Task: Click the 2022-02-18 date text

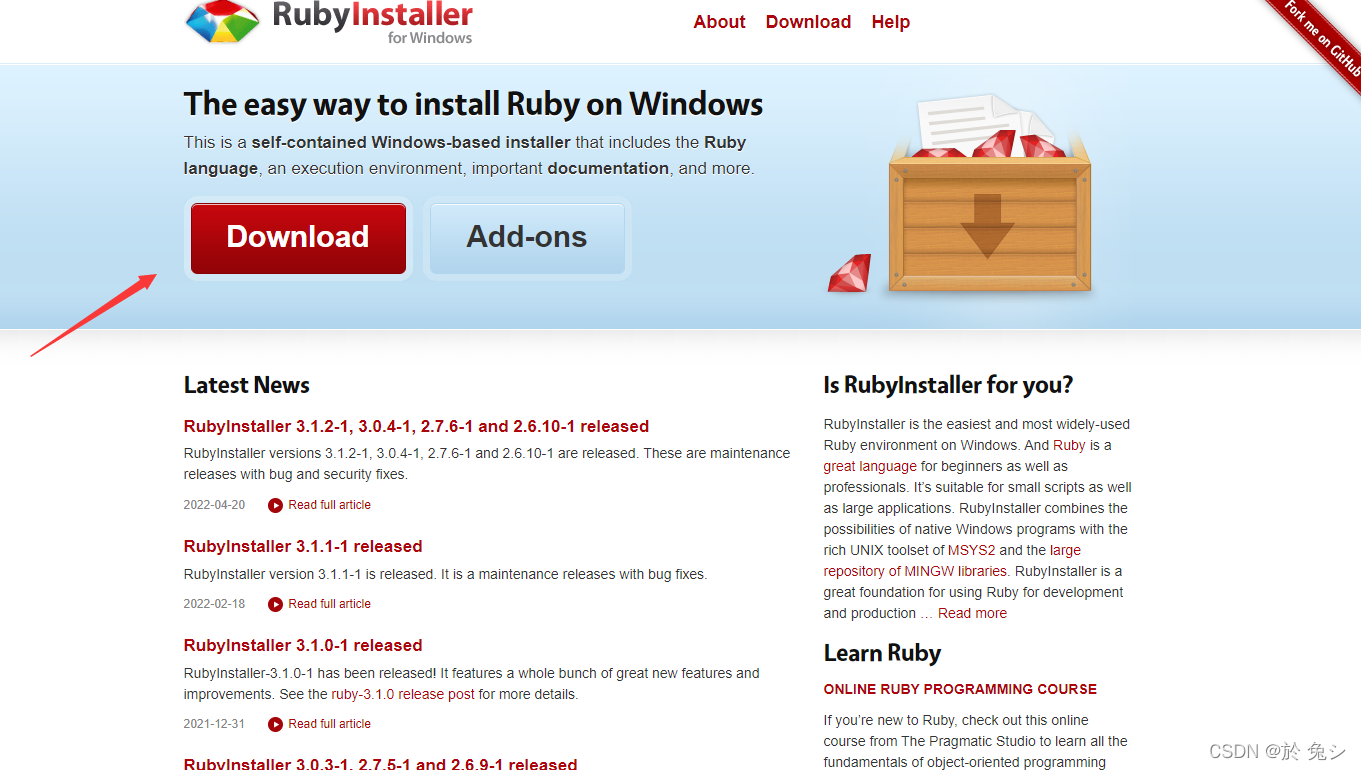Action: click(214, 604)
